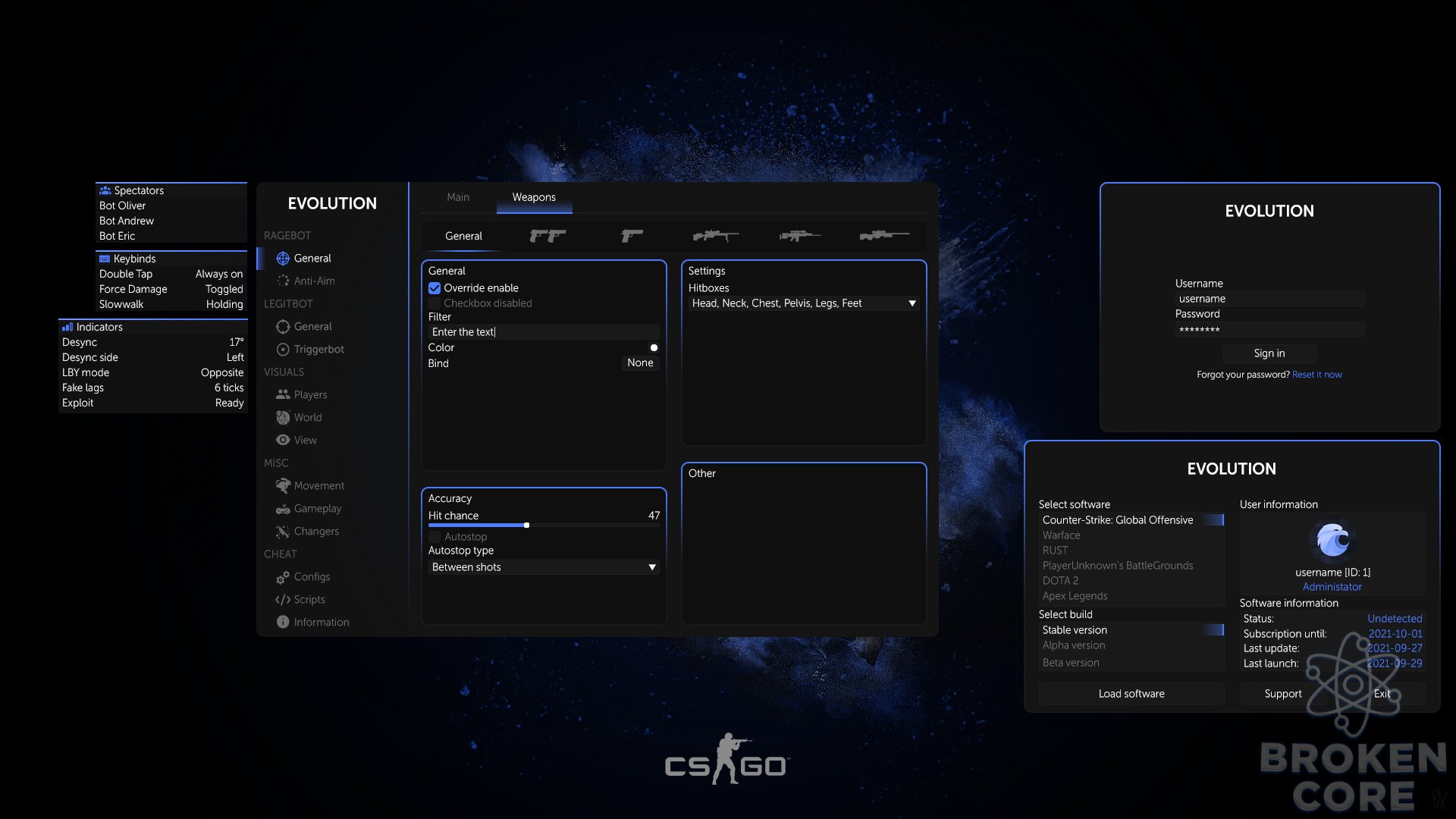The height and width of the screenshot is (819, 1456).
Task: Select the single pistol weapon icon
Action: (632, 236)
